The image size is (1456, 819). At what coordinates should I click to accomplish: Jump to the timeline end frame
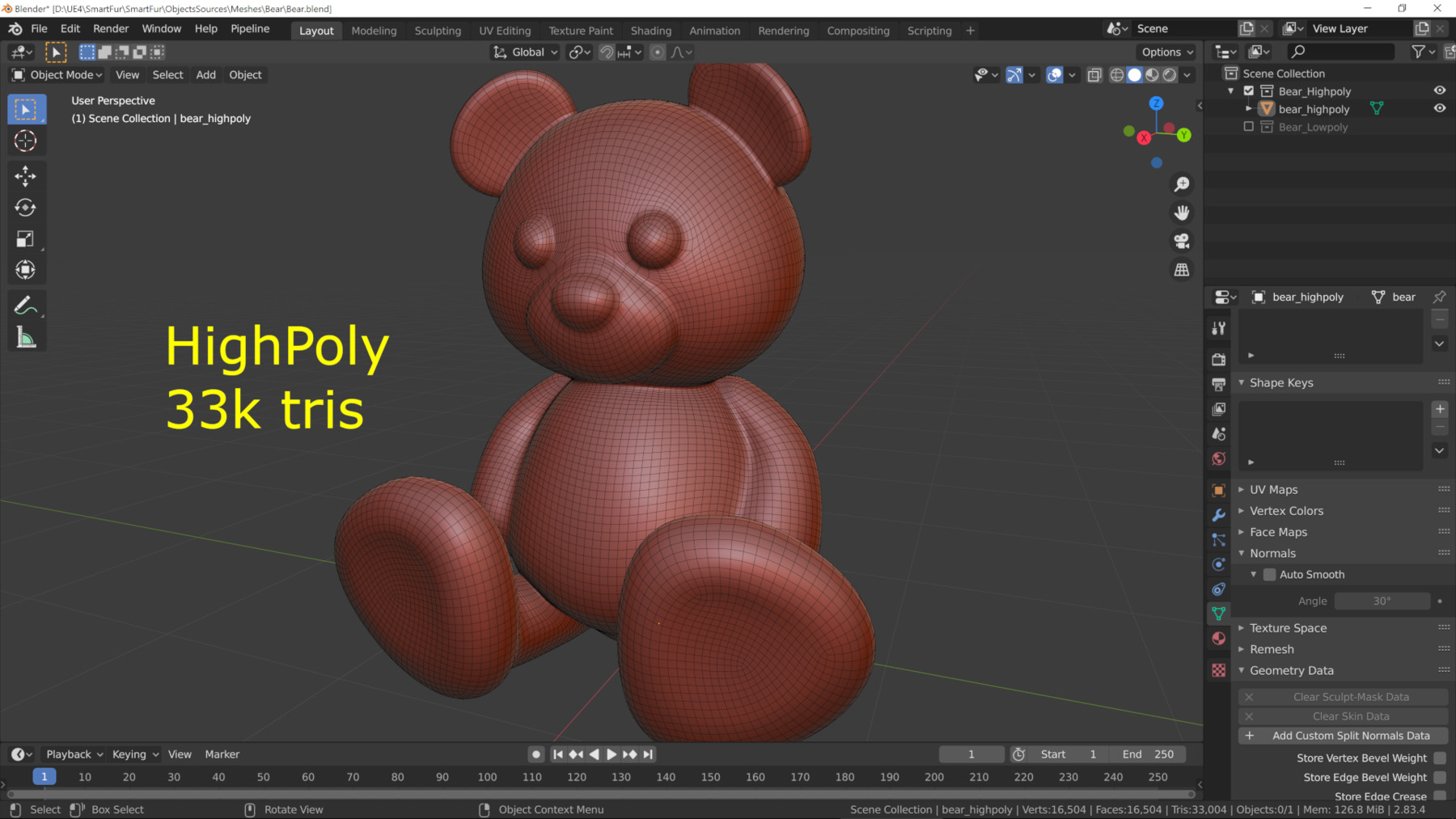(x=648, y=754)
